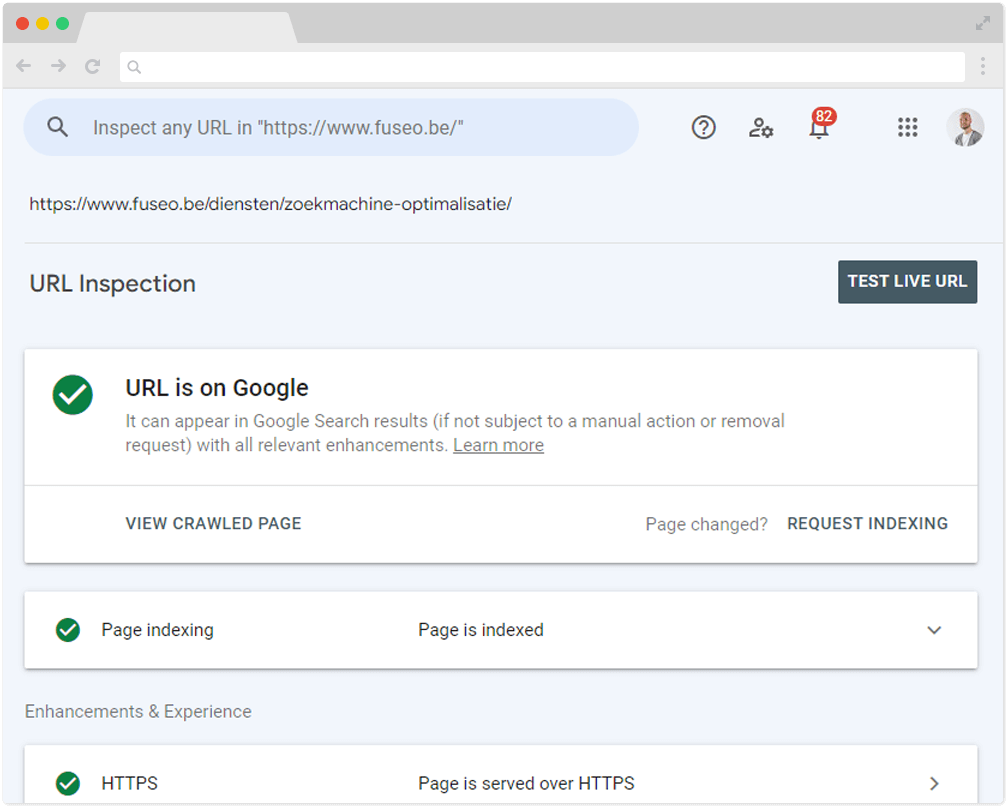
Task: Click the green check icon beside HTTPS
Action: click(68, 784)
